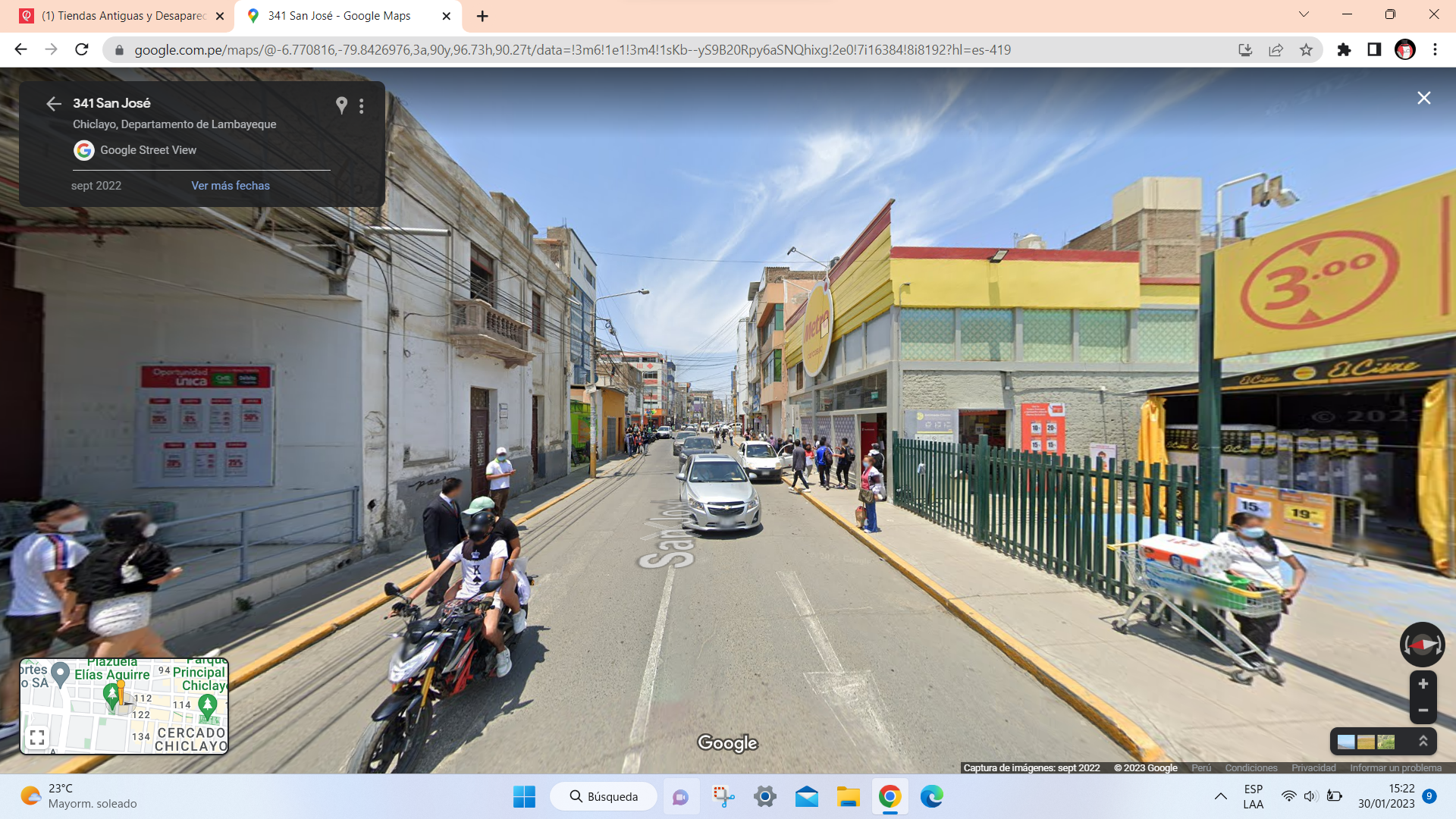Open 'Ver más fechas' link
Viewport: 1456px width, 819px height.
pos(231,186)
